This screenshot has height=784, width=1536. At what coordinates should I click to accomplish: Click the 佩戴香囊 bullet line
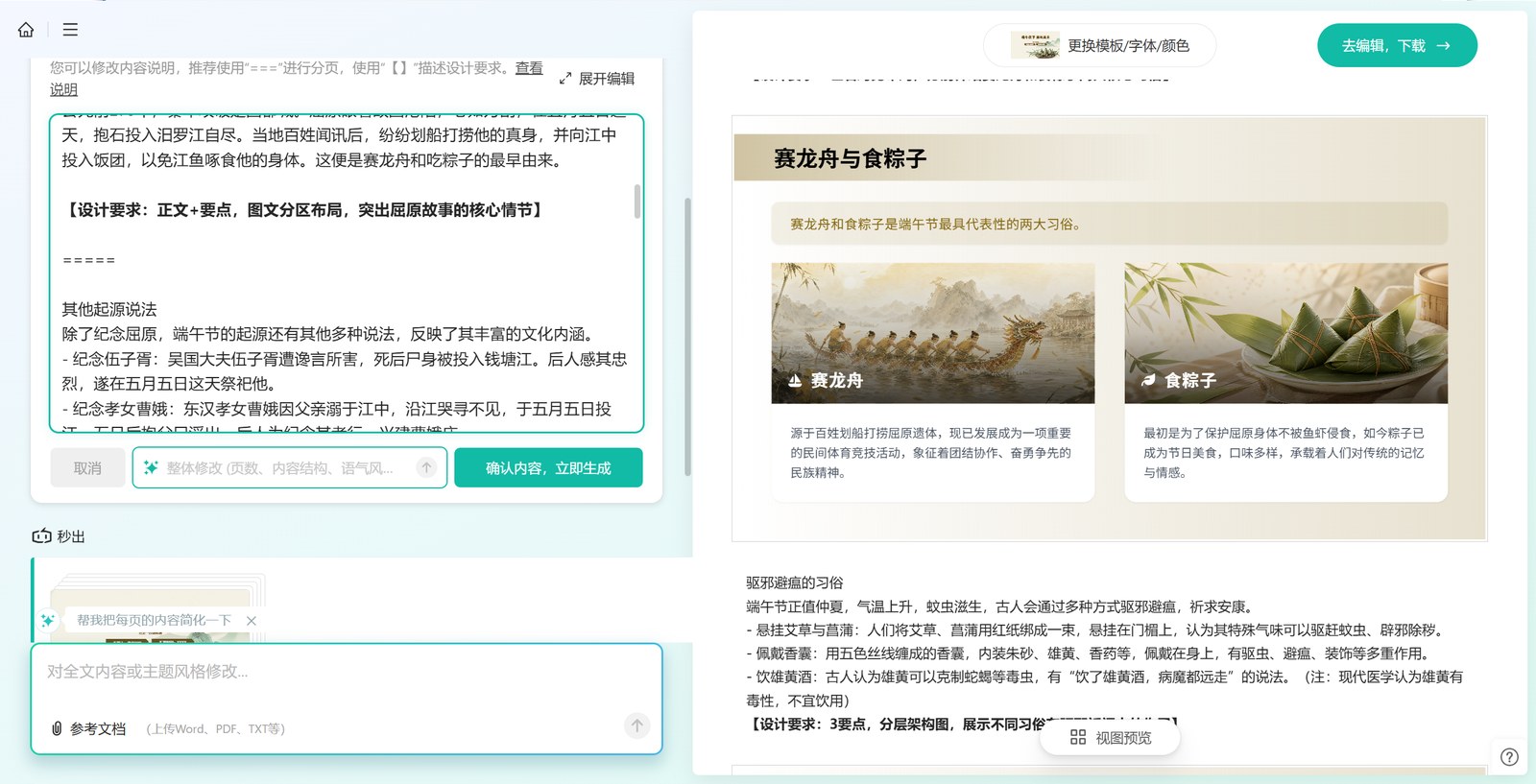1088,653
